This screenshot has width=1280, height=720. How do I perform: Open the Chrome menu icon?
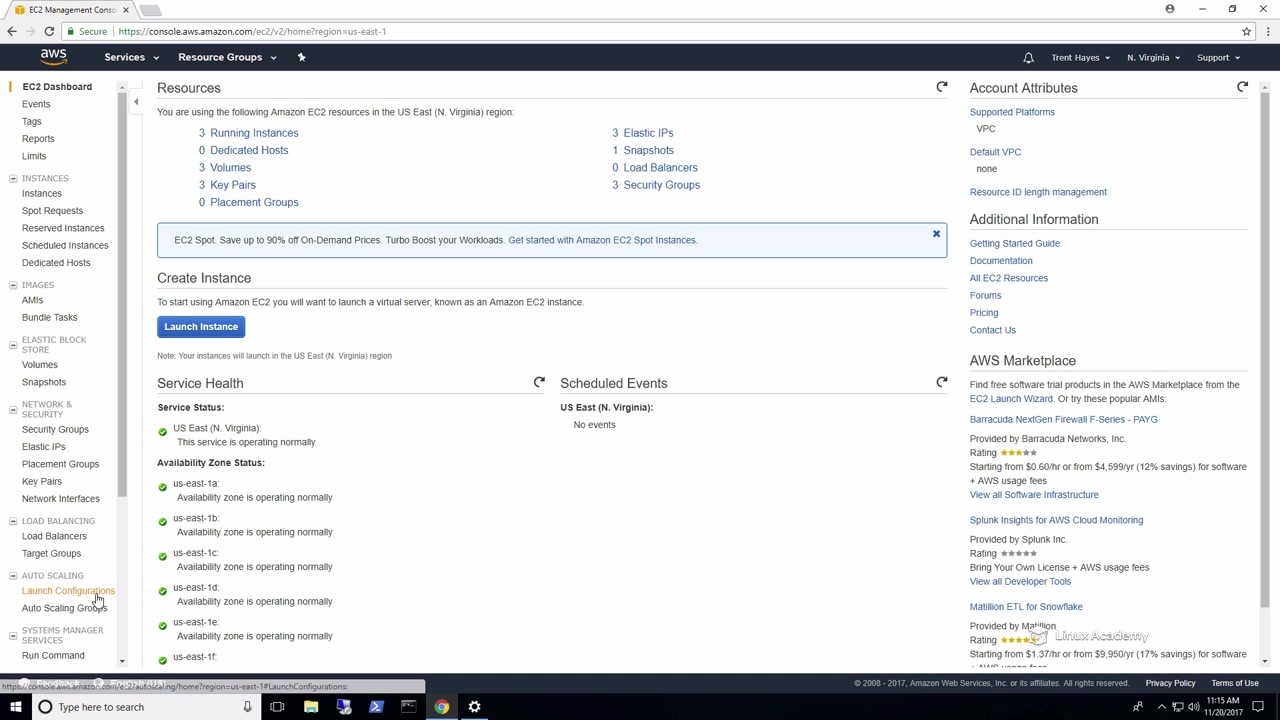click(1267, 31)
